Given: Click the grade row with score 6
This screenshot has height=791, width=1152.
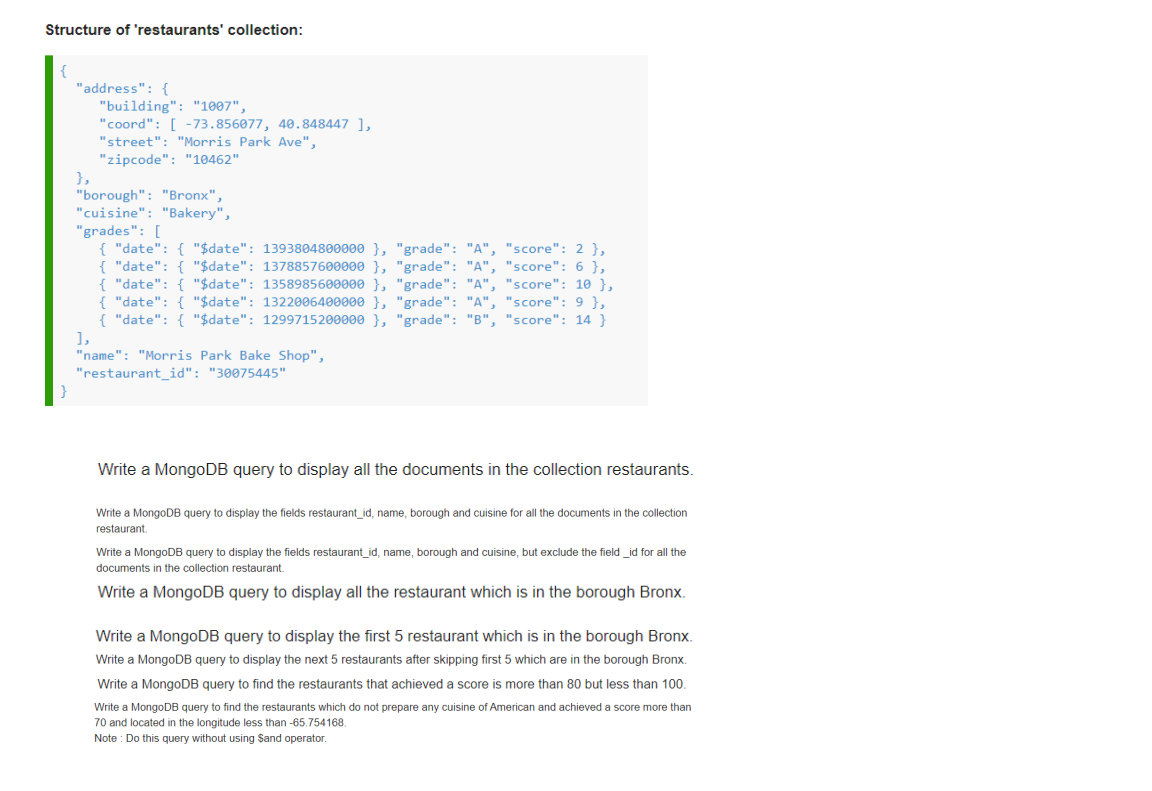Looking at the screenshot, I should [352, 267].
